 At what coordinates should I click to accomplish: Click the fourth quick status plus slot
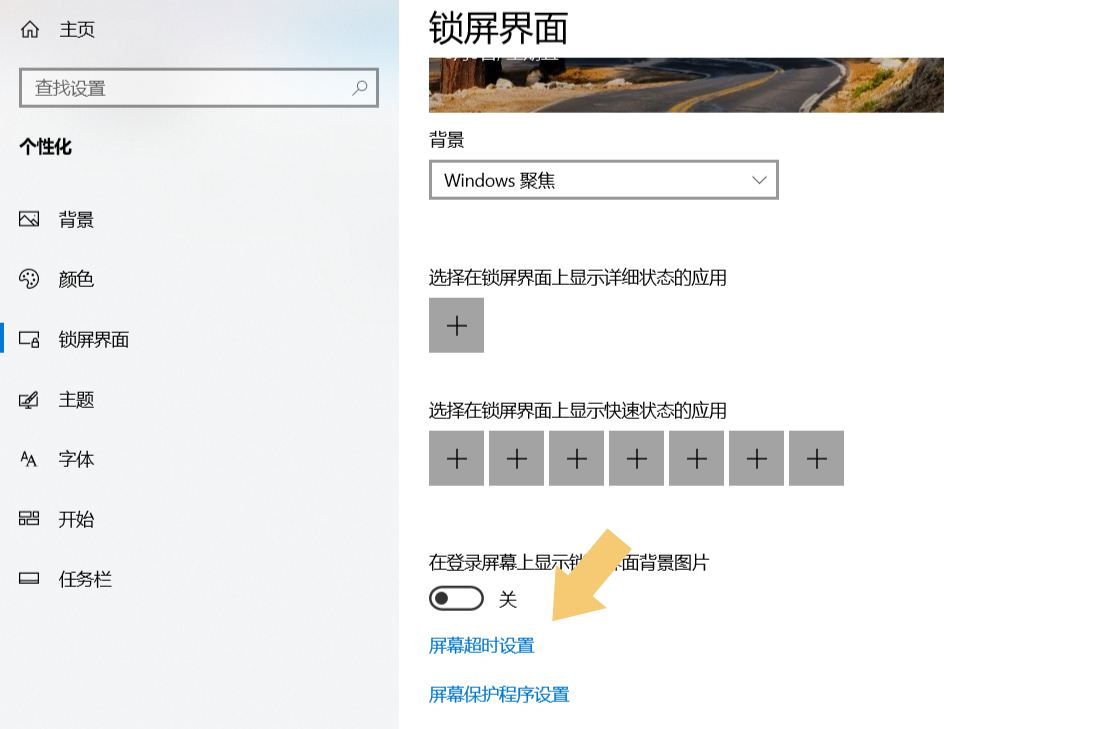click(636, 457)
